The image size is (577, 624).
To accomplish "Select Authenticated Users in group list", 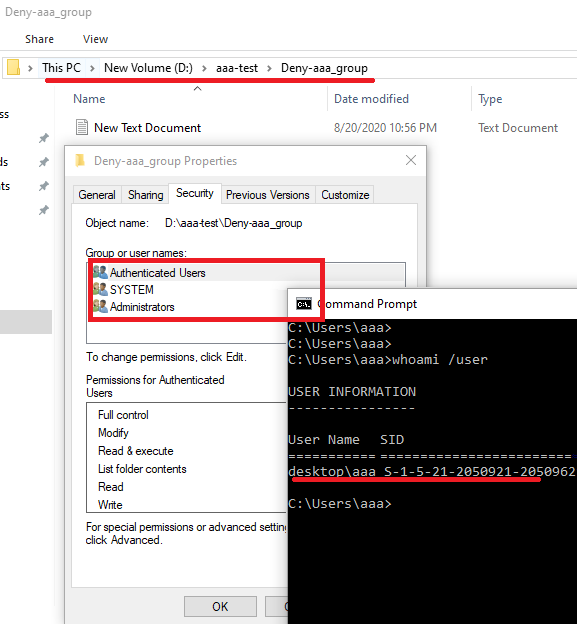I will (158, 273).
